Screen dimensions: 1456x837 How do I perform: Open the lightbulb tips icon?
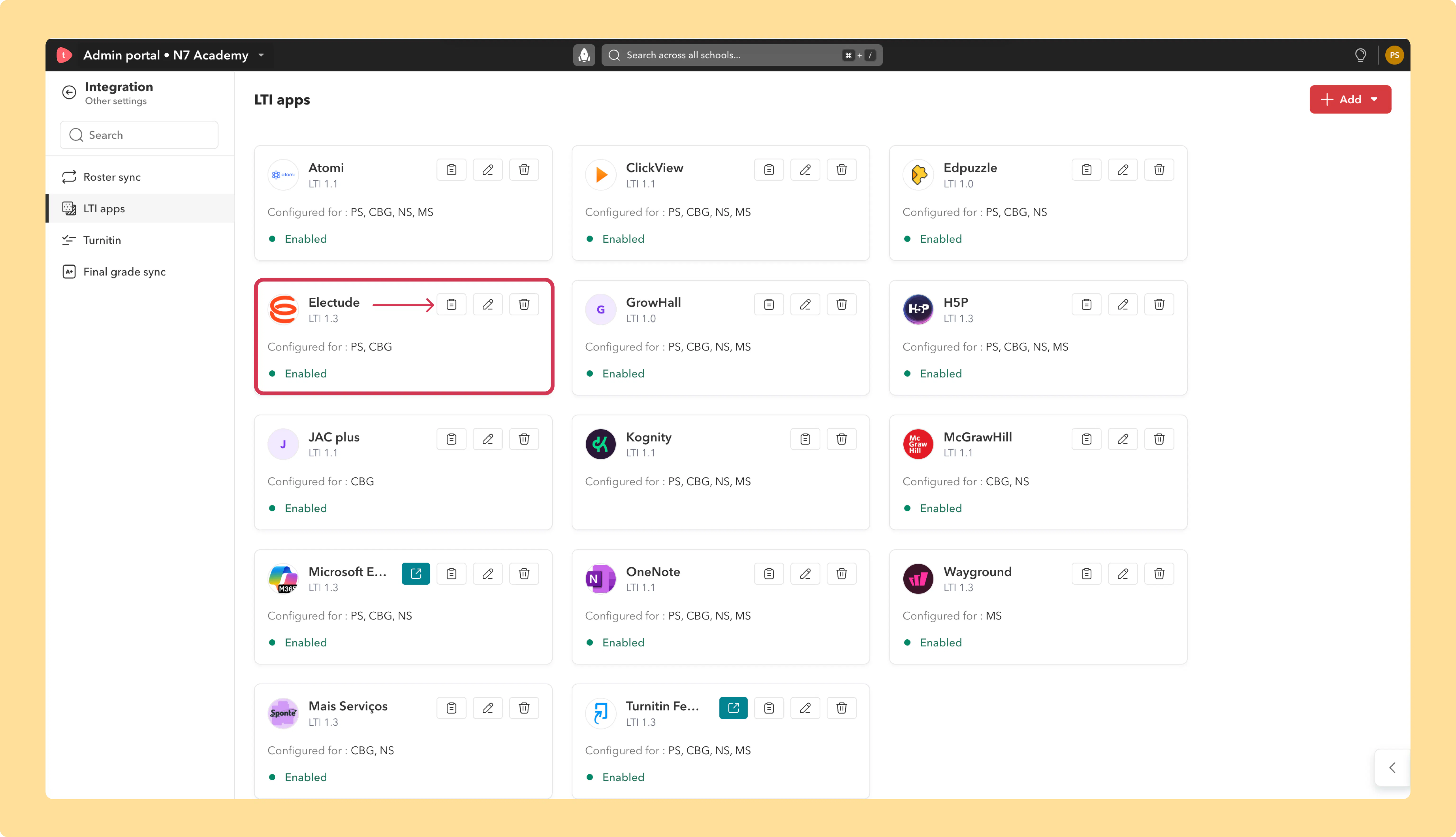(1360, 55)
